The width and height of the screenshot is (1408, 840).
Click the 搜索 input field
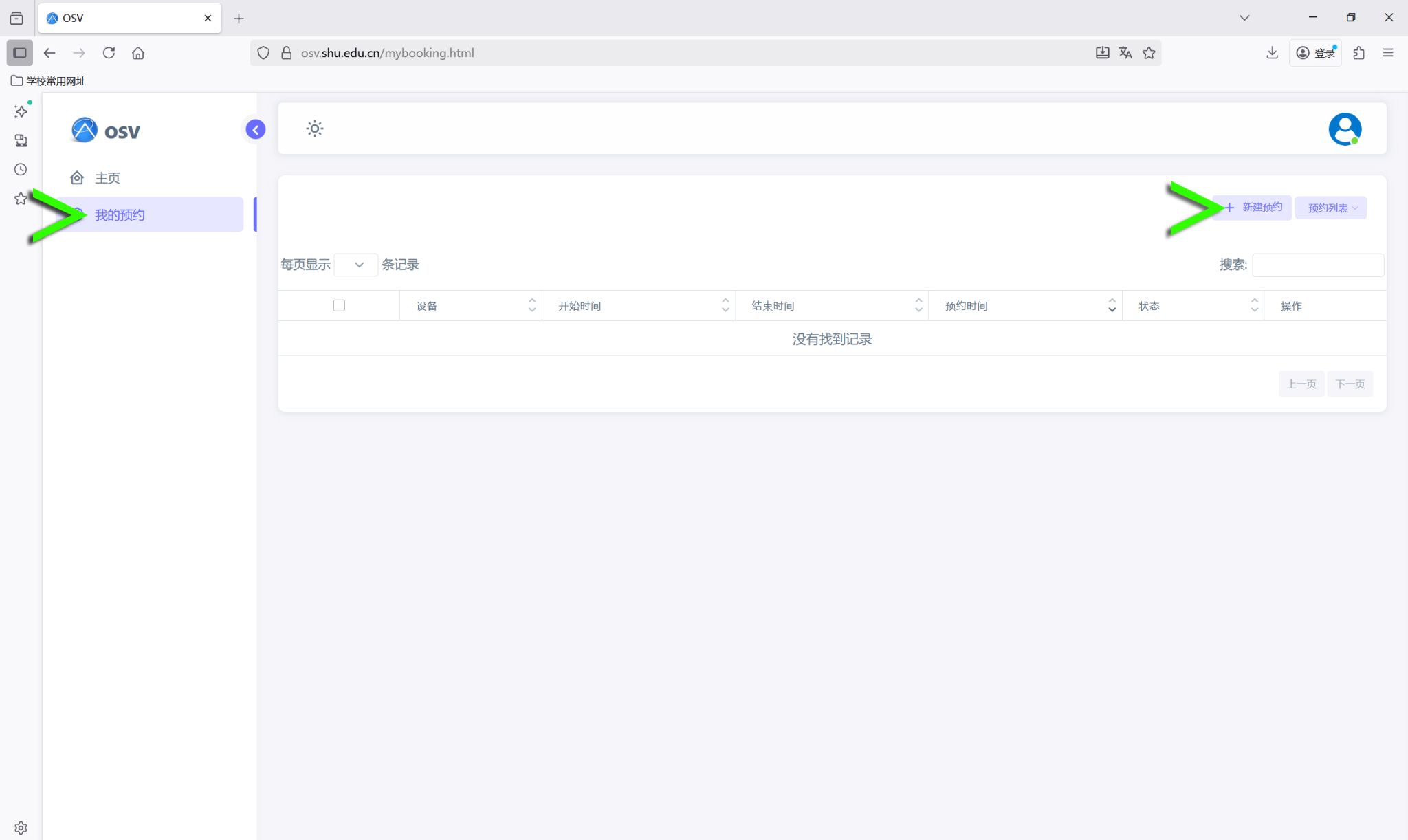(x=1317, y=265)
